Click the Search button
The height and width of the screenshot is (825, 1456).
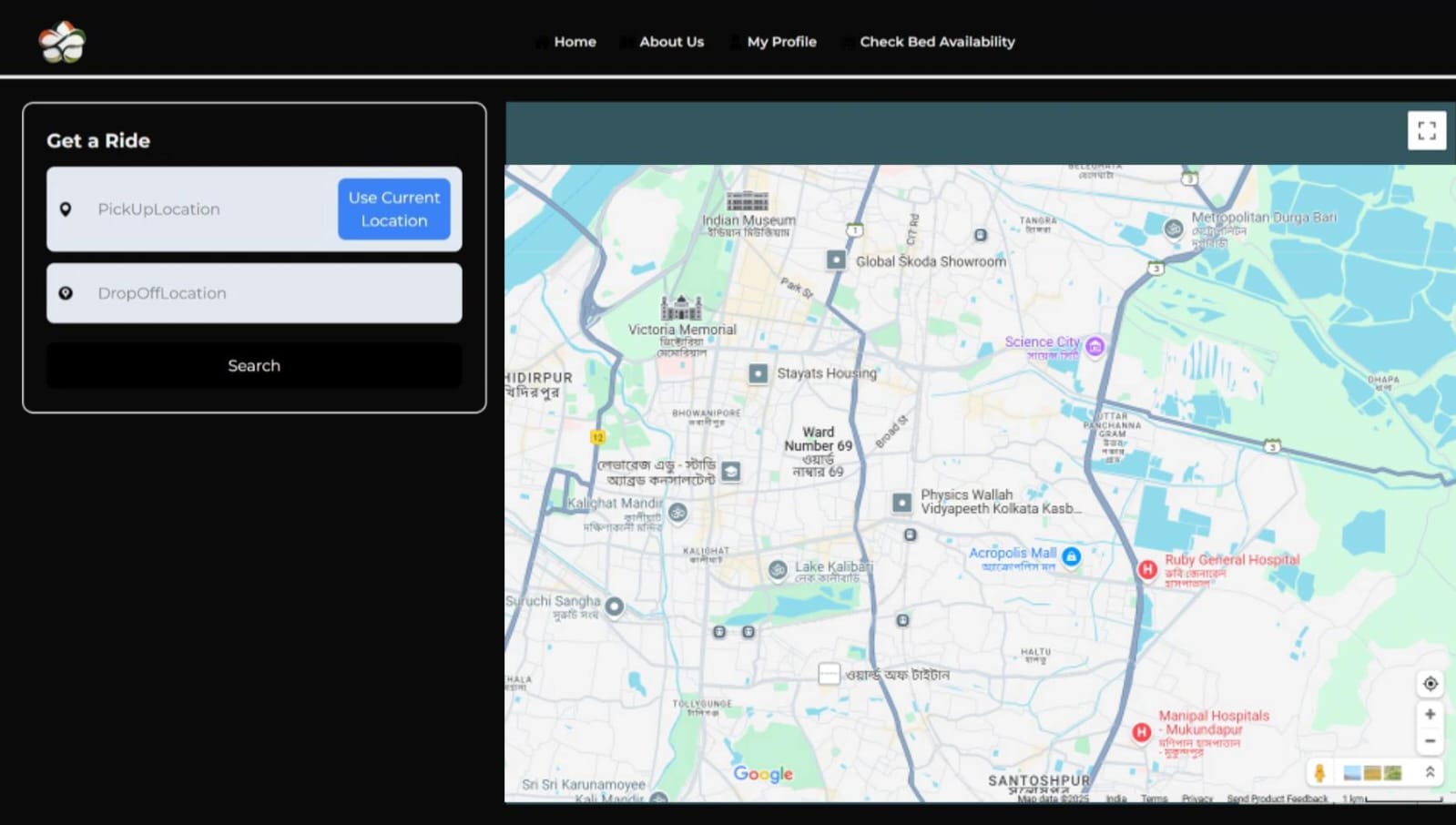coord(254,365)
